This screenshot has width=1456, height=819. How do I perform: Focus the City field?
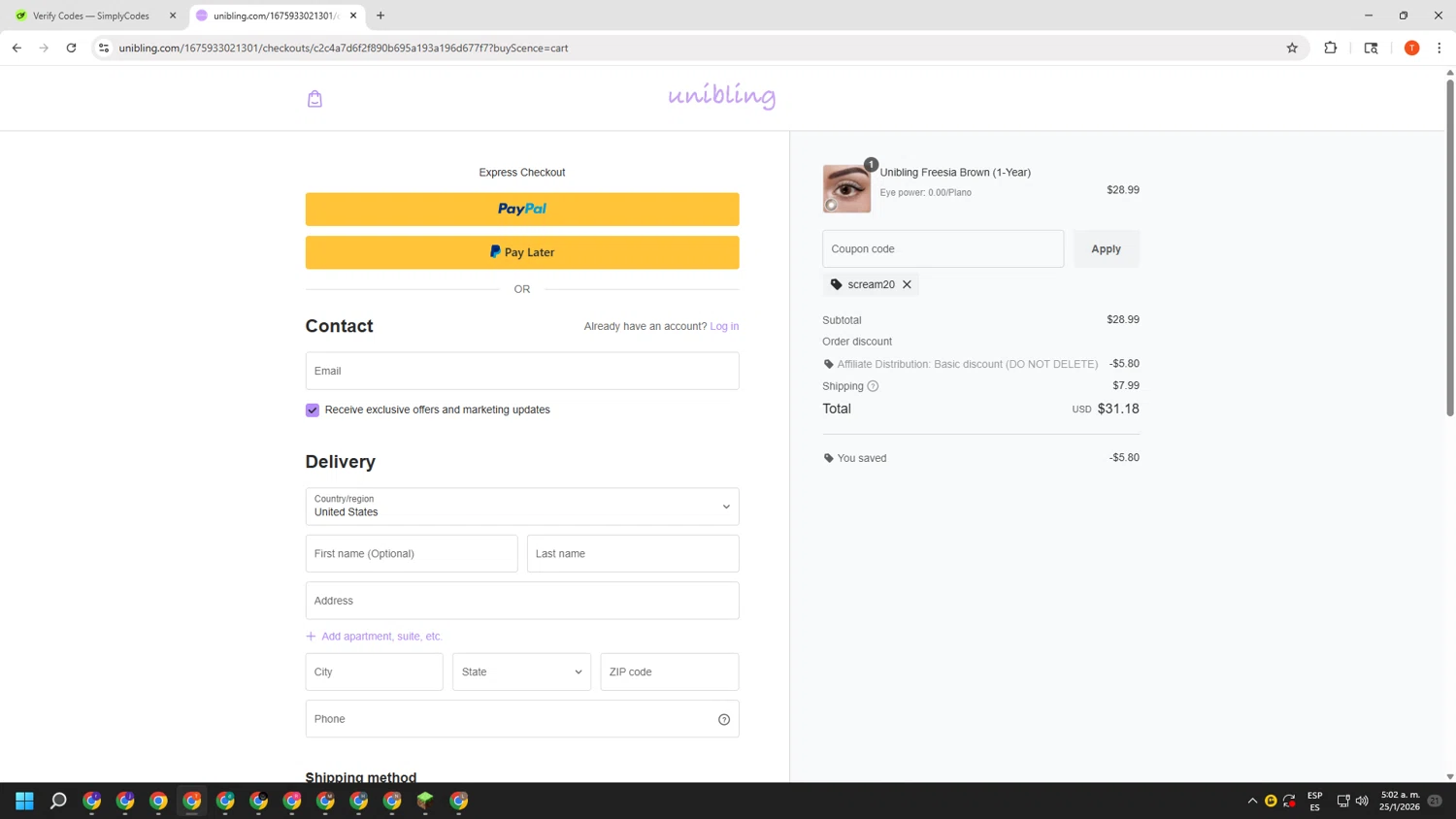(x=374, y=672)
